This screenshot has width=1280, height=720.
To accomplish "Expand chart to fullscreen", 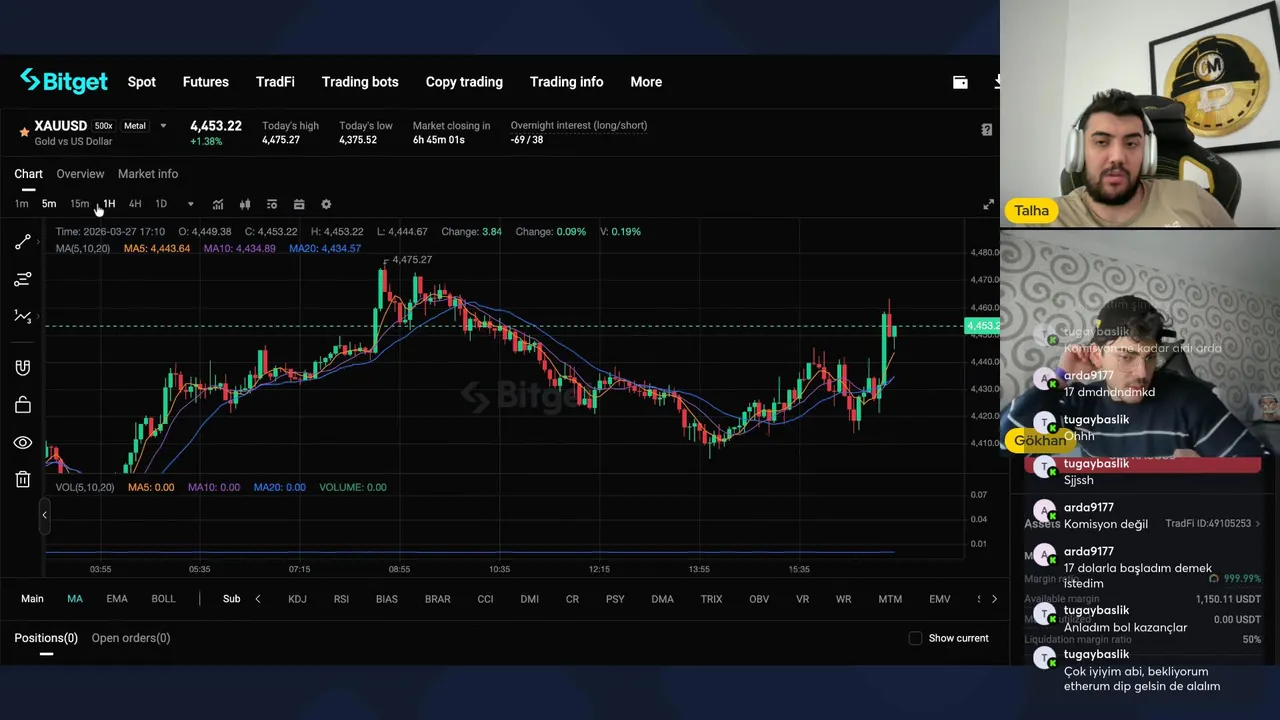I will pyautogui.click(x=989, y=205).
